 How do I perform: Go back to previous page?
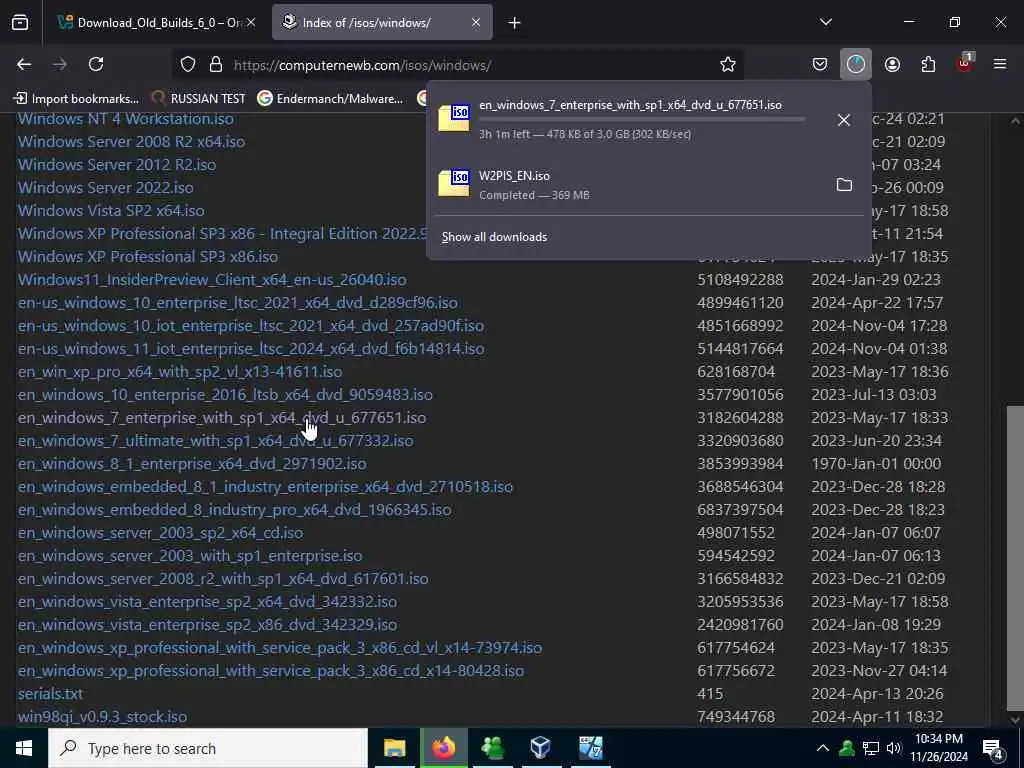(x=24, y=64)
